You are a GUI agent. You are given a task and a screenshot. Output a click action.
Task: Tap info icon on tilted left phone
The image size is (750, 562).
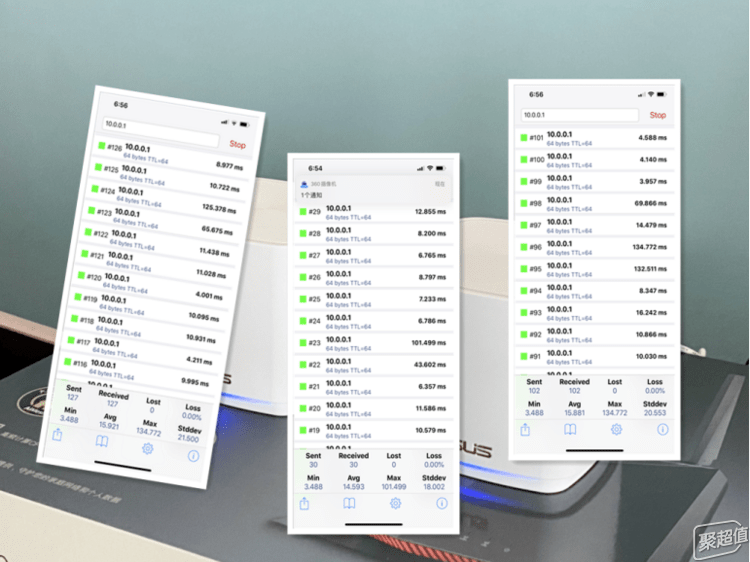(x=193, y=456)
